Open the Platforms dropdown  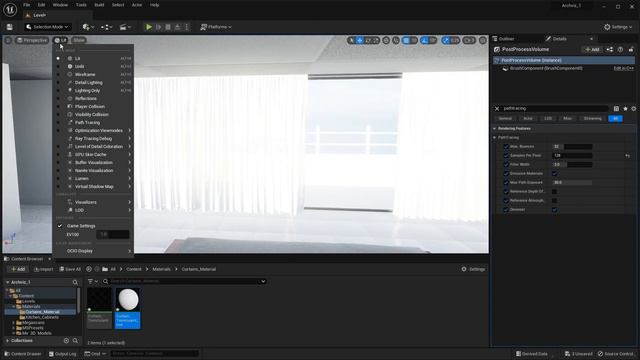216,27
